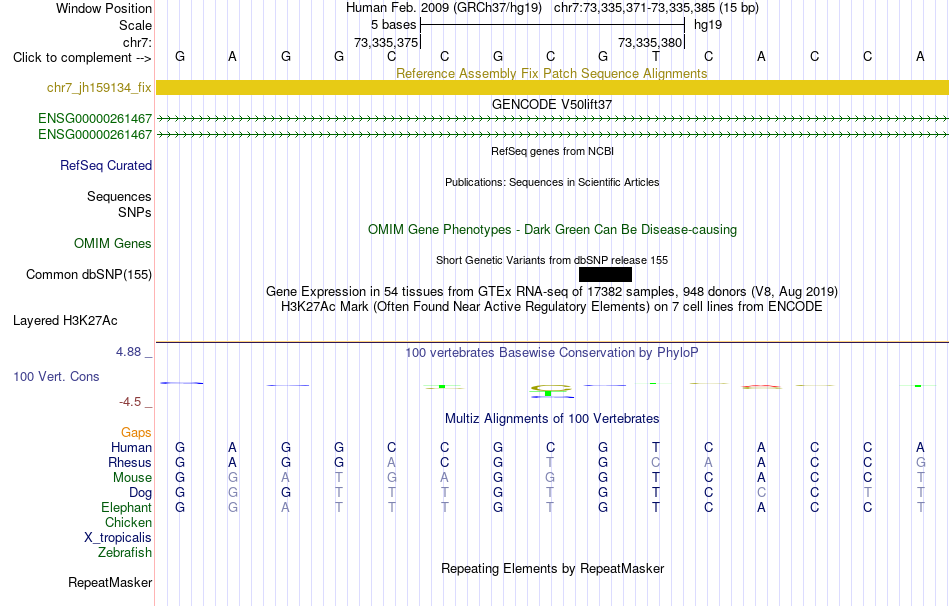Click the 4.88 PhyloP upper scale value
Viewport: 950px width, 606px height.
coord(129,352)
